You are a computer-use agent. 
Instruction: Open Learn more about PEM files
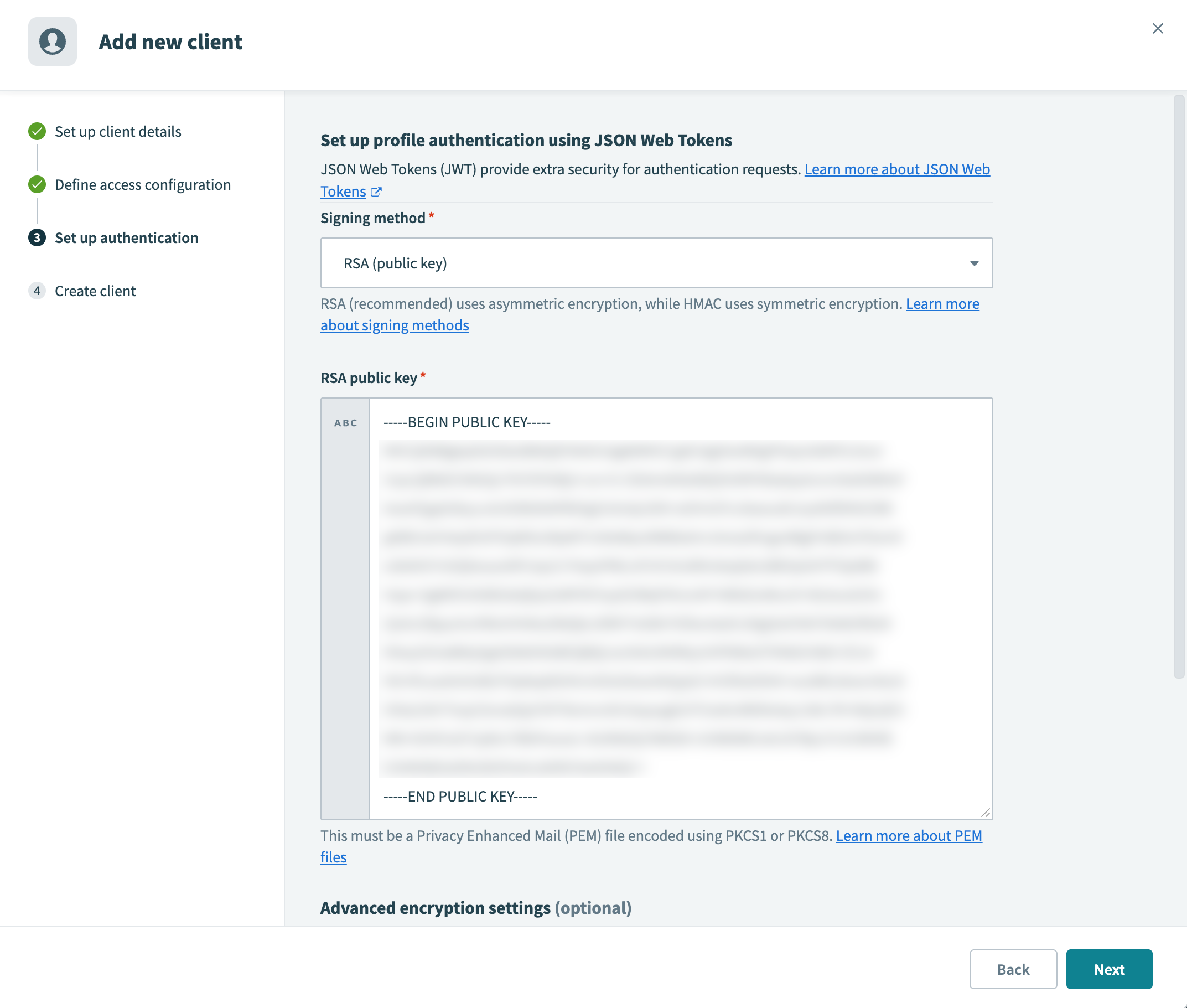point(908,835)
